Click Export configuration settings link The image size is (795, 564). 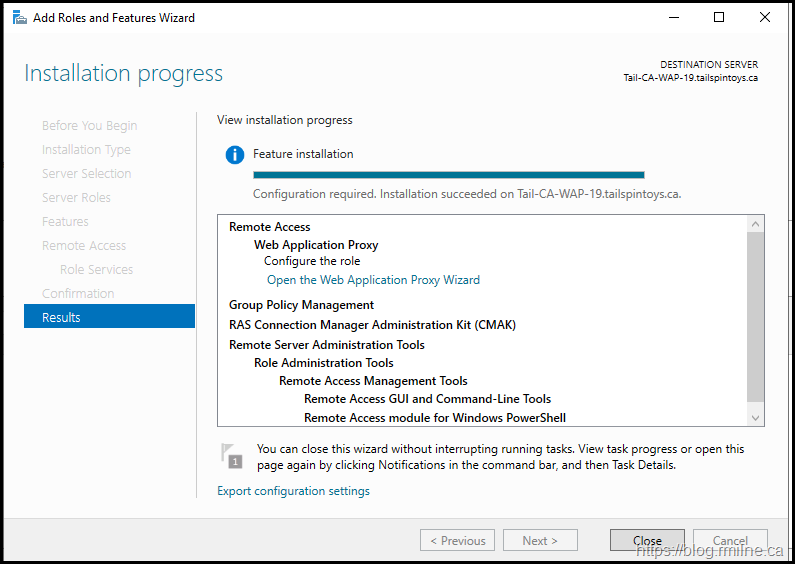[x=293, y=491]
